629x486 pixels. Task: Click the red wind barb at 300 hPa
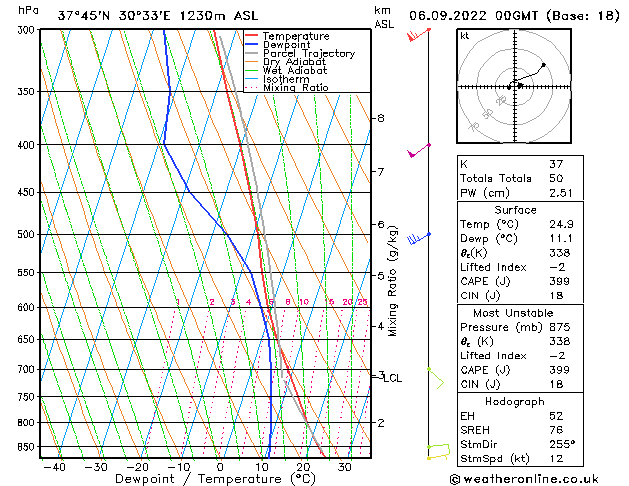418,36
